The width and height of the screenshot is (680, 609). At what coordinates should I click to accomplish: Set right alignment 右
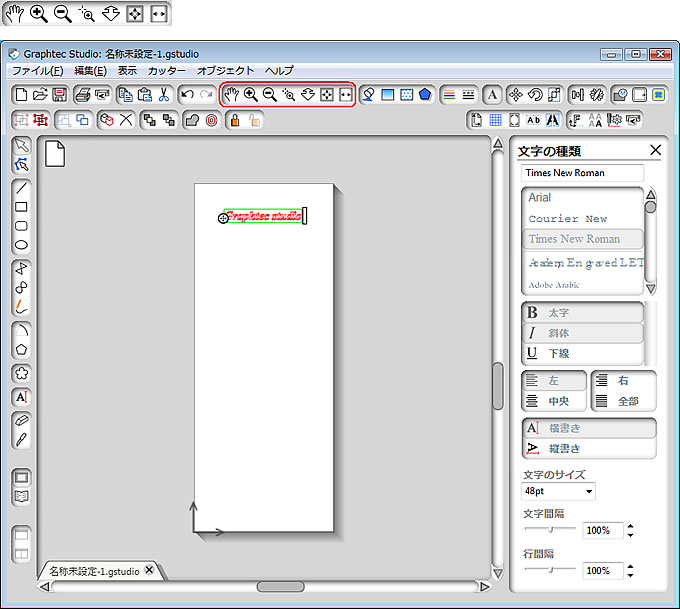coord(624,381)
